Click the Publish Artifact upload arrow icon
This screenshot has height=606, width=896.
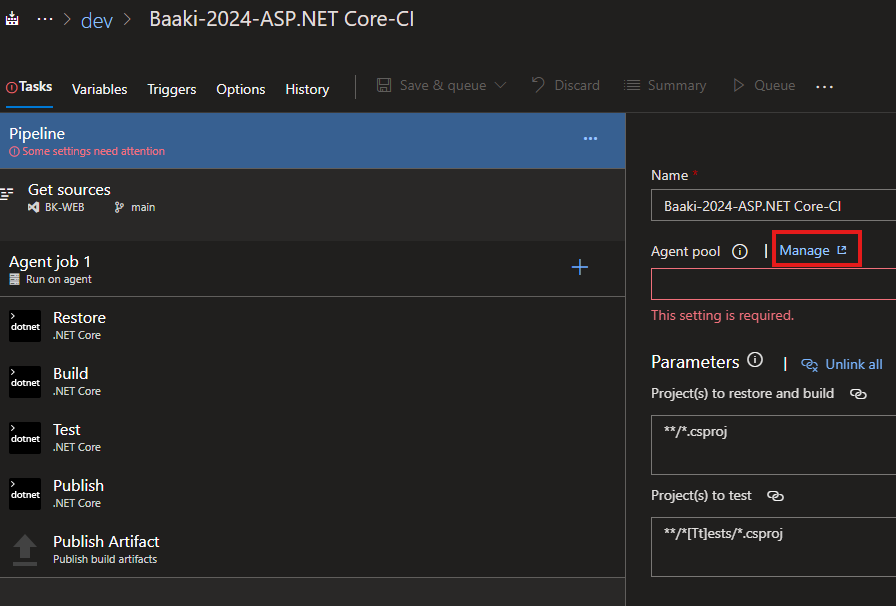25,550
